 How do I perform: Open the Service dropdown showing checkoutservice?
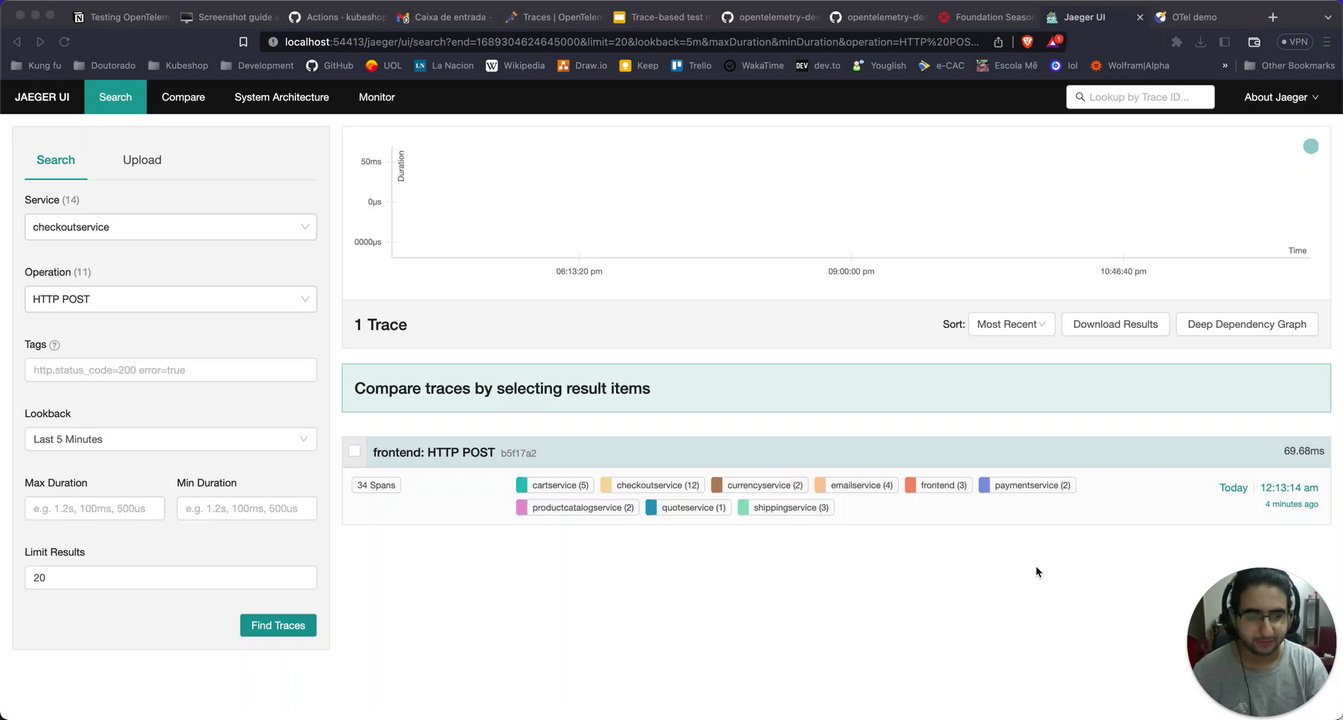[x=171, y=227]
